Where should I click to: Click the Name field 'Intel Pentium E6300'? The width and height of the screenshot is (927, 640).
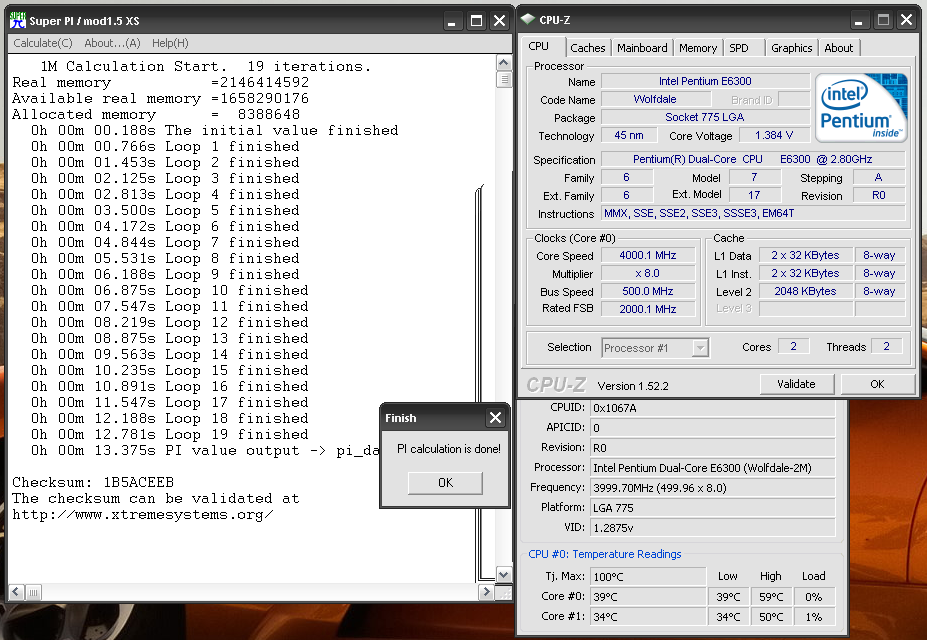(705, 82)
